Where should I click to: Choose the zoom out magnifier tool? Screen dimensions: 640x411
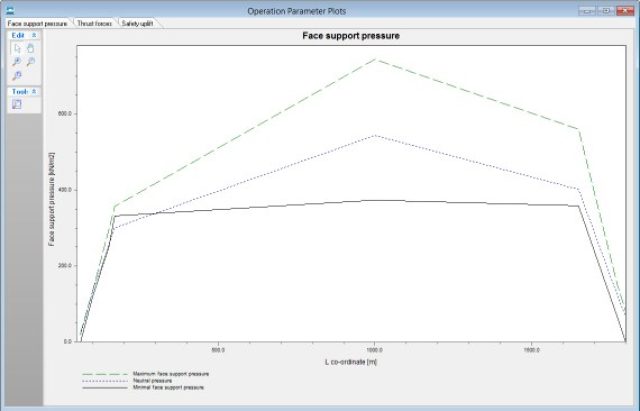(31, 62)
